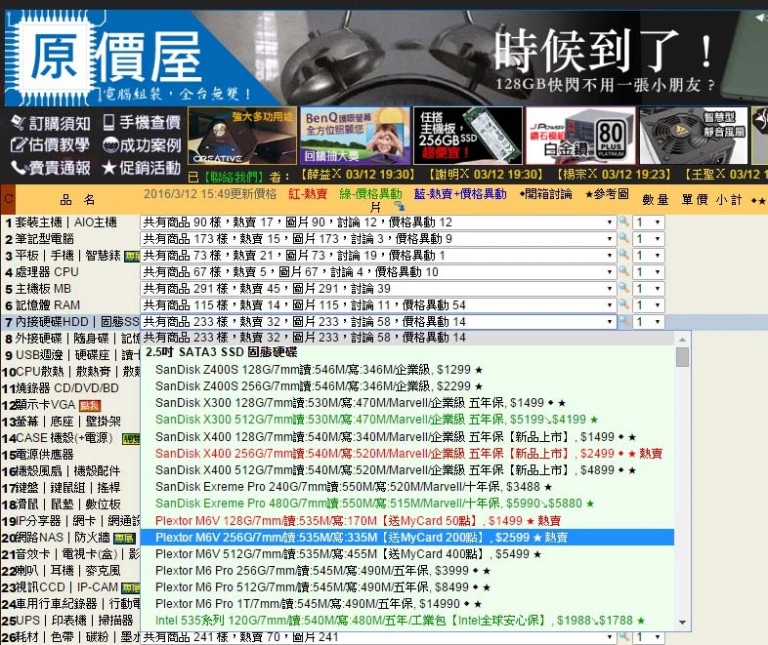Viewport: 768px width, 645px height.
Task: Click the magnifier icon for row 4 處理器 CPU
Action: [624, 271]
